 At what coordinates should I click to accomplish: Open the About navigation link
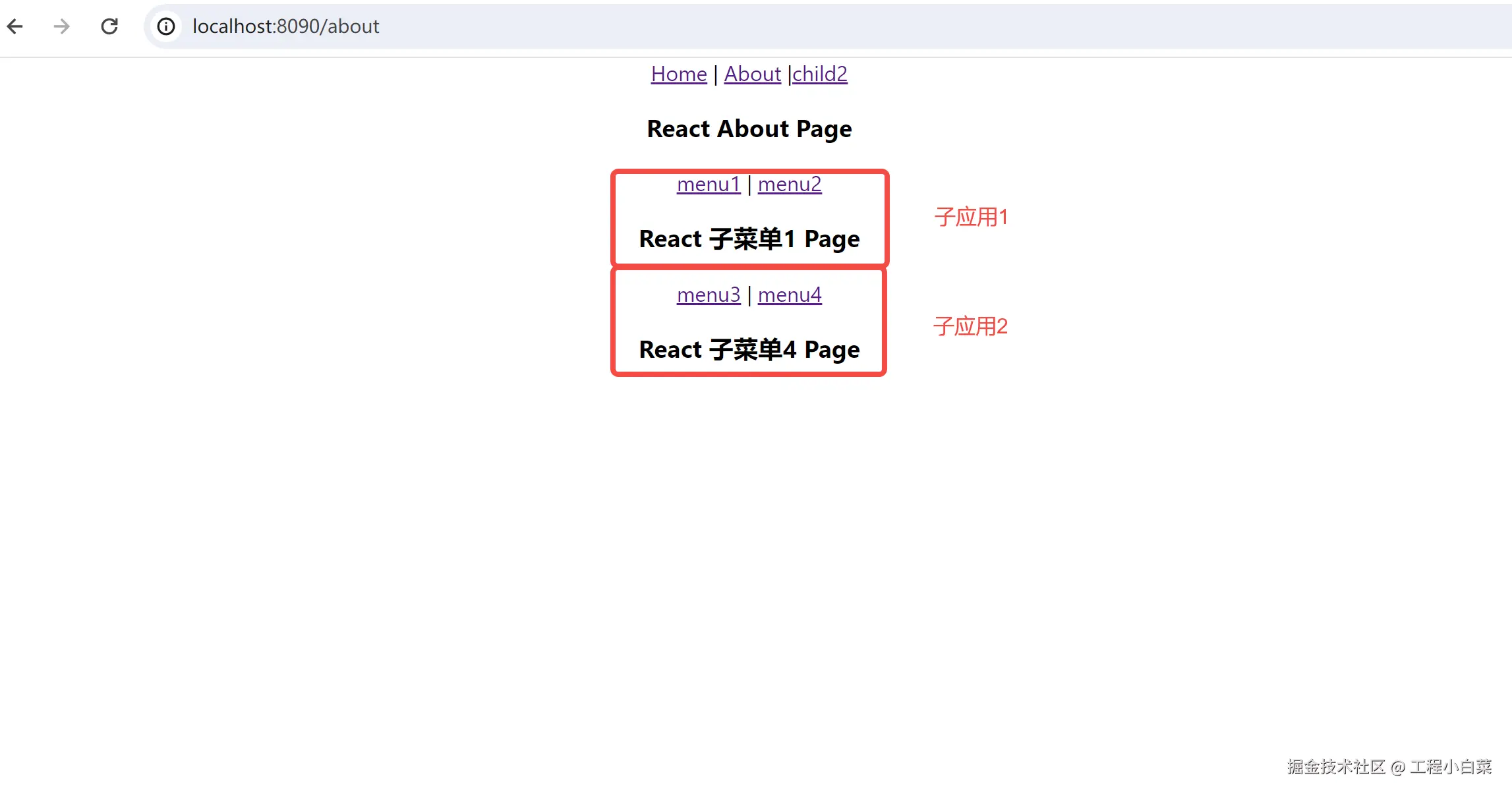pyautogui.click(x=752, y=74)
